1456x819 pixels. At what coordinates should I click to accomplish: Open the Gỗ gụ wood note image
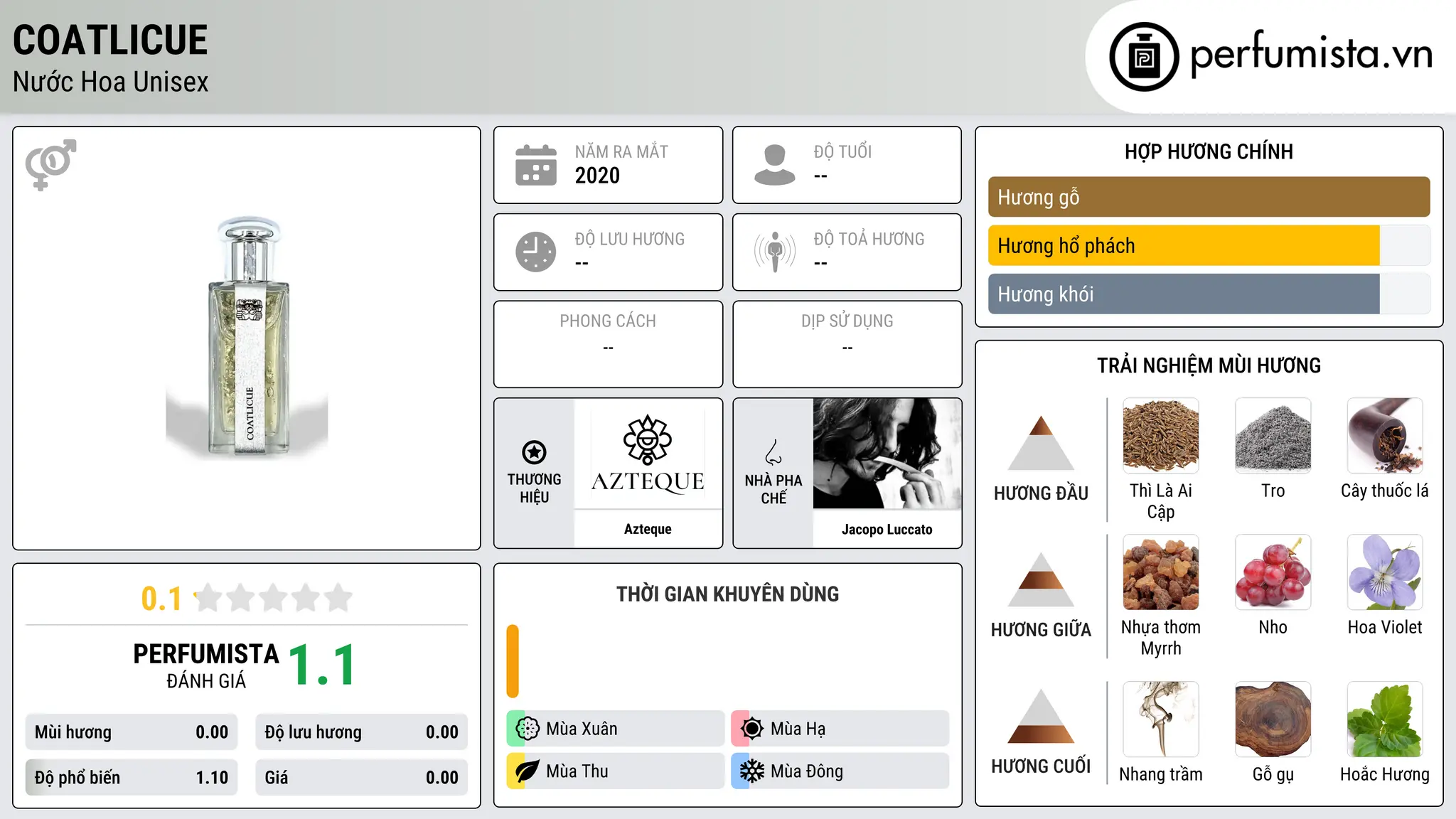[x=1273, y=719]
